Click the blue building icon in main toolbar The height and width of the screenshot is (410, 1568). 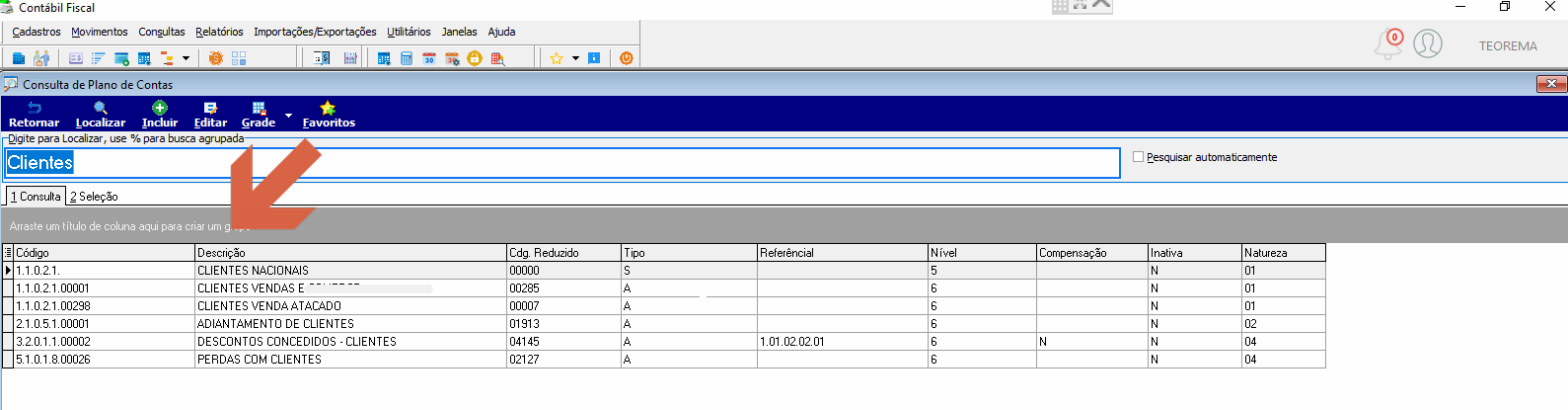(x=19, y=58)
